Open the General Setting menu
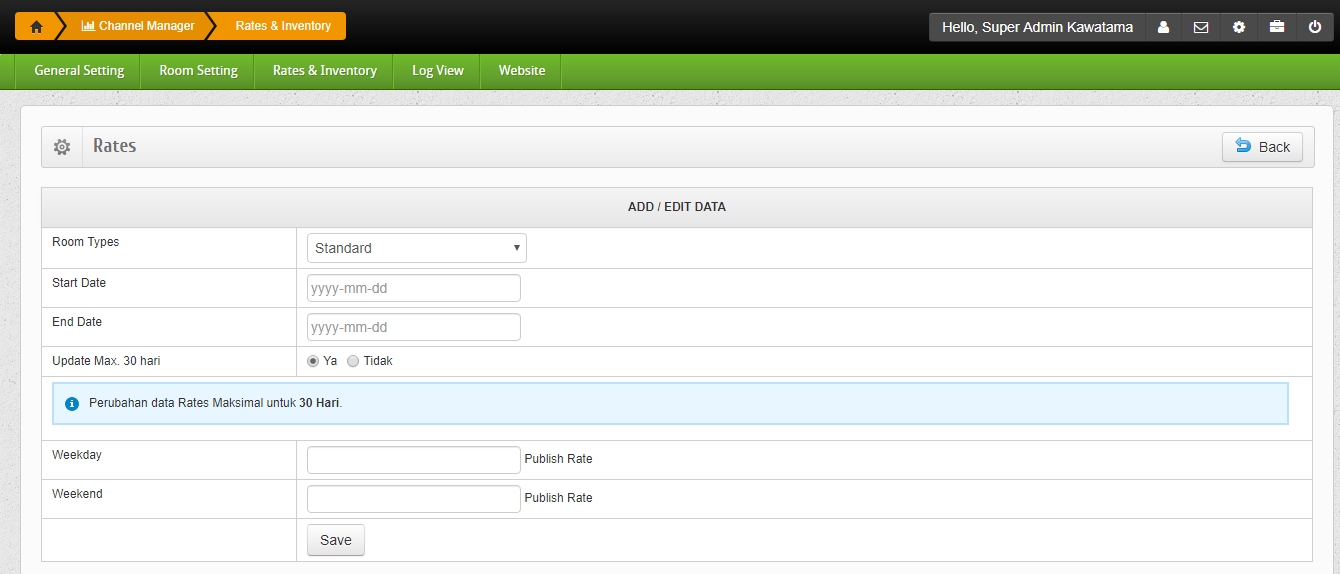 pyautogui.click(x=79, y=71)
